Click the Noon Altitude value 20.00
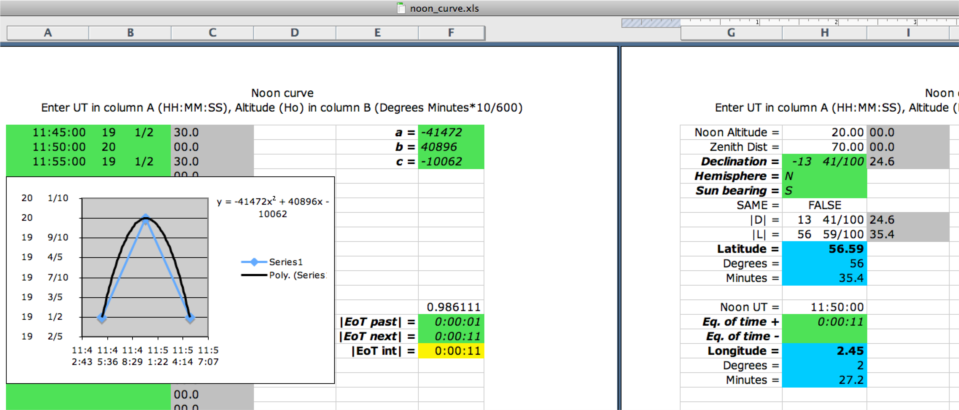The width and height of the screenshot is (959, 410). [x=824, y=132]
